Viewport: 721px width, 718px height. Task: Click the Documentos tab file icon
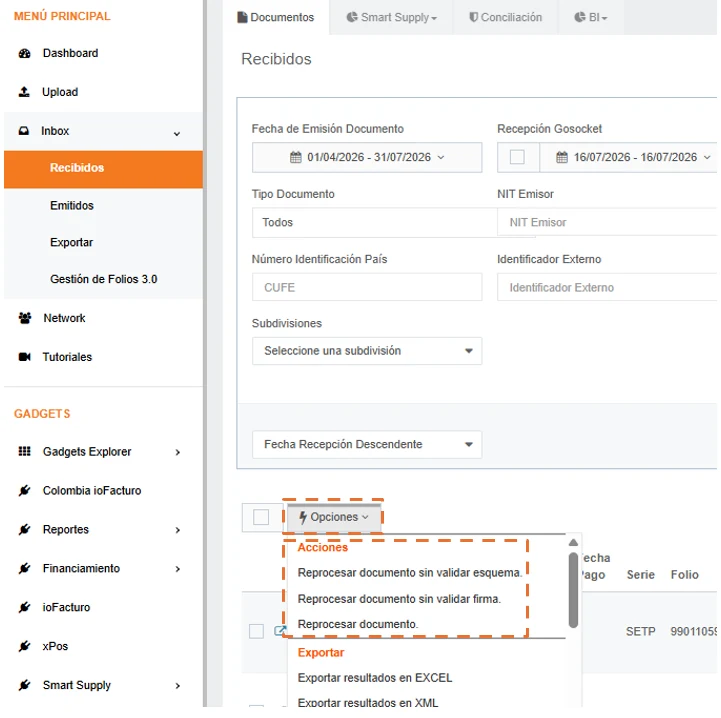pyautogui.click(x=242, y=17)
